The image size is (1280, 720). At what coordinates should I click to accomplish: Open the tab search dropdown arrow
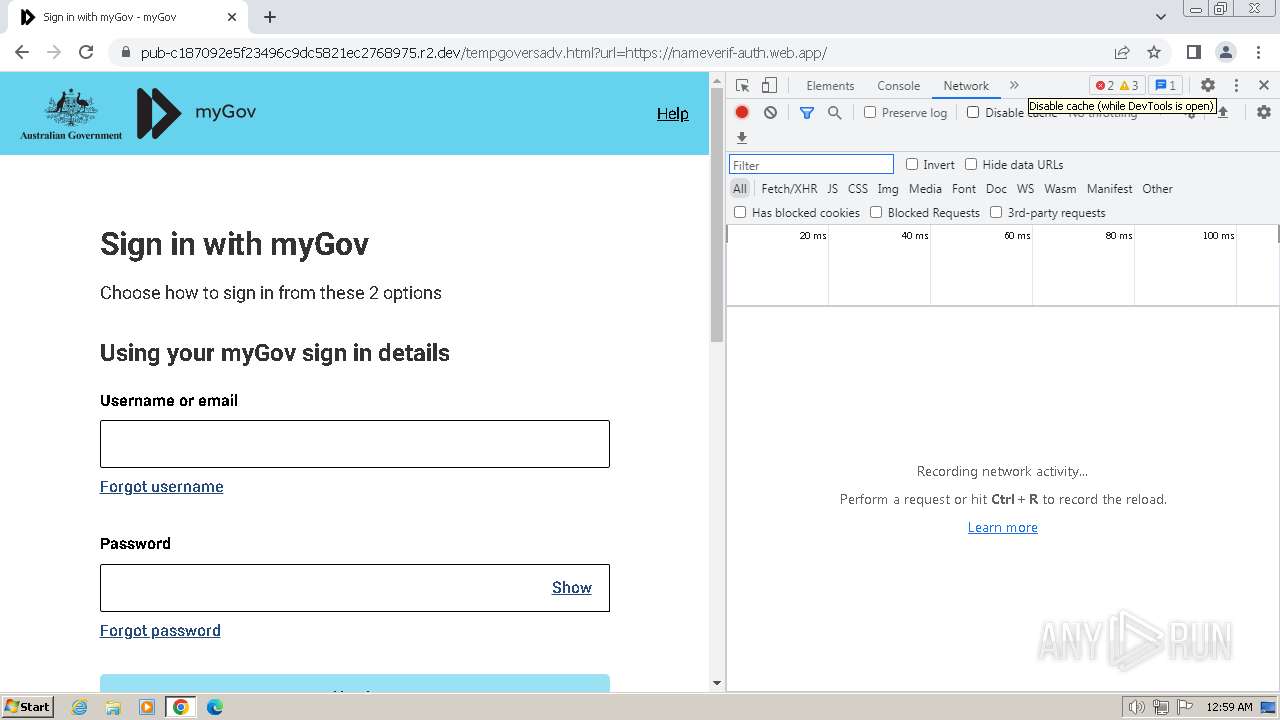[x=1161, y=17]
